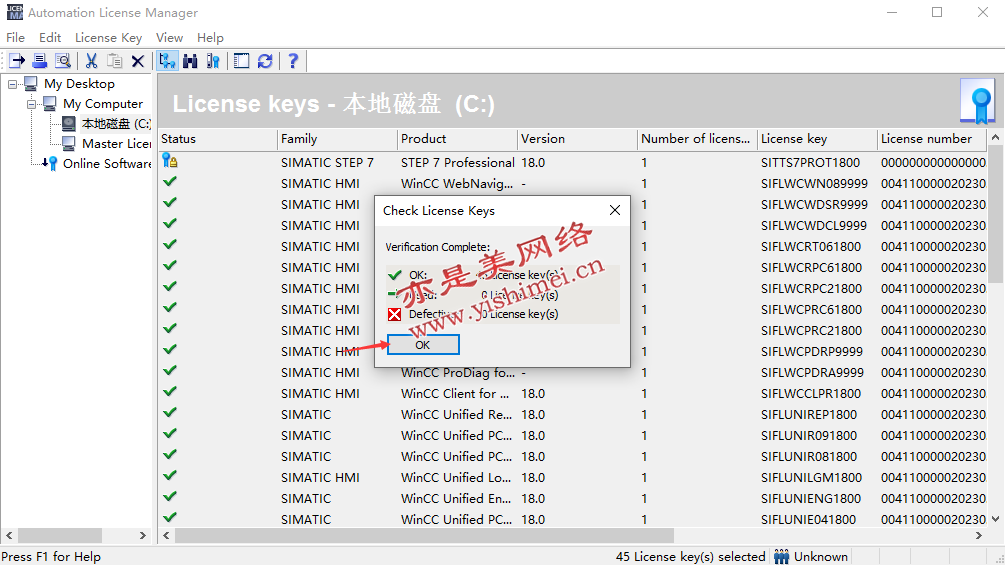Select My Desktop in the tree
Viewport: 1005px width, 565px height.
[x=79, y=84]
